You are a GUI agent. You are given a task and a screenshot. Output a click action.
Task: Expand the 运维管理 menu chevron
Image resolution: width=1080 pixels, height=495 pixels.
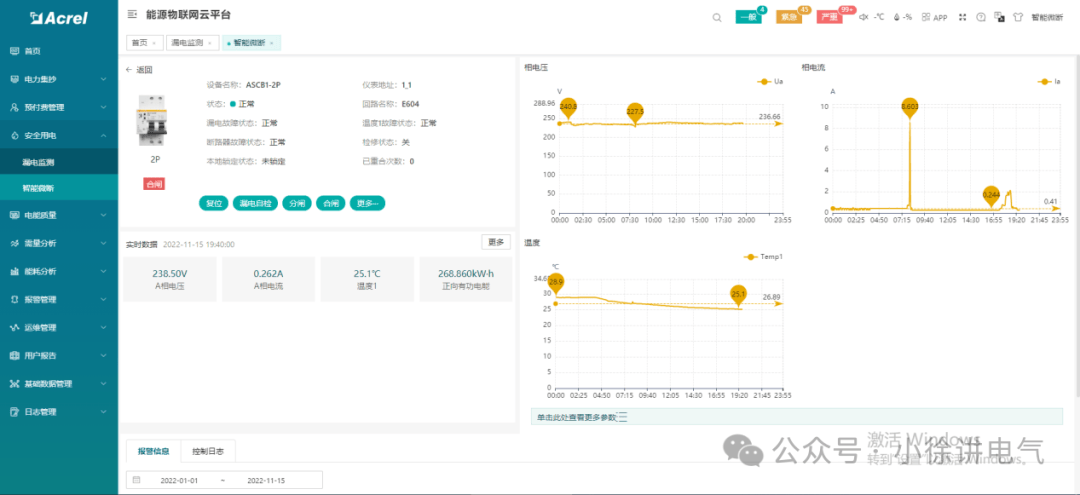tap(103, 328)
